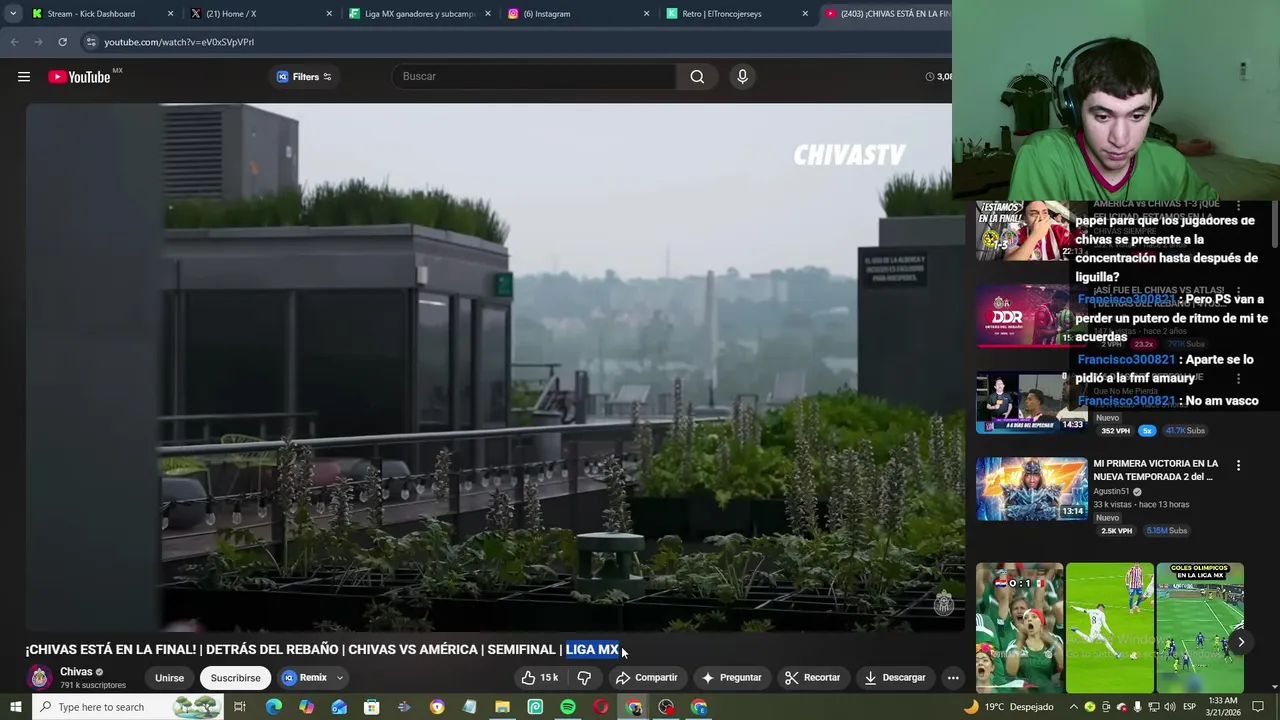Like the video with thumbs-up icon

540,678
